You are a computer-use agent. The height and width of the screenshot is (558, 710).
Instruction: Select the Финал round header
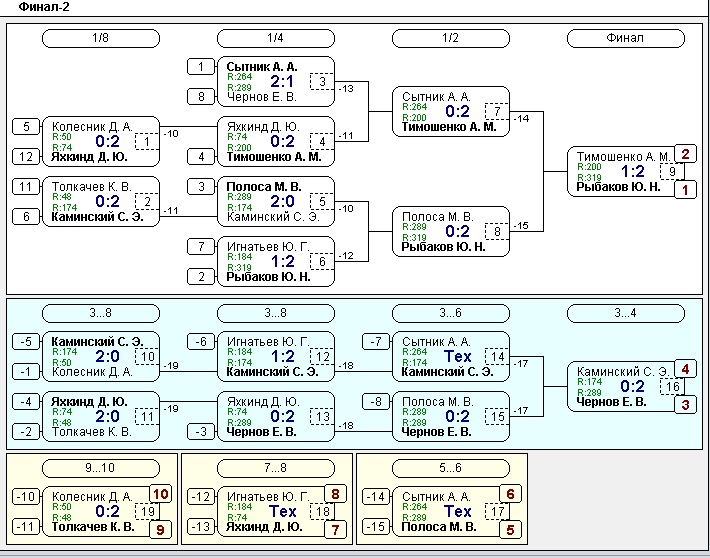pyautogui.click(x=625, y=38)
